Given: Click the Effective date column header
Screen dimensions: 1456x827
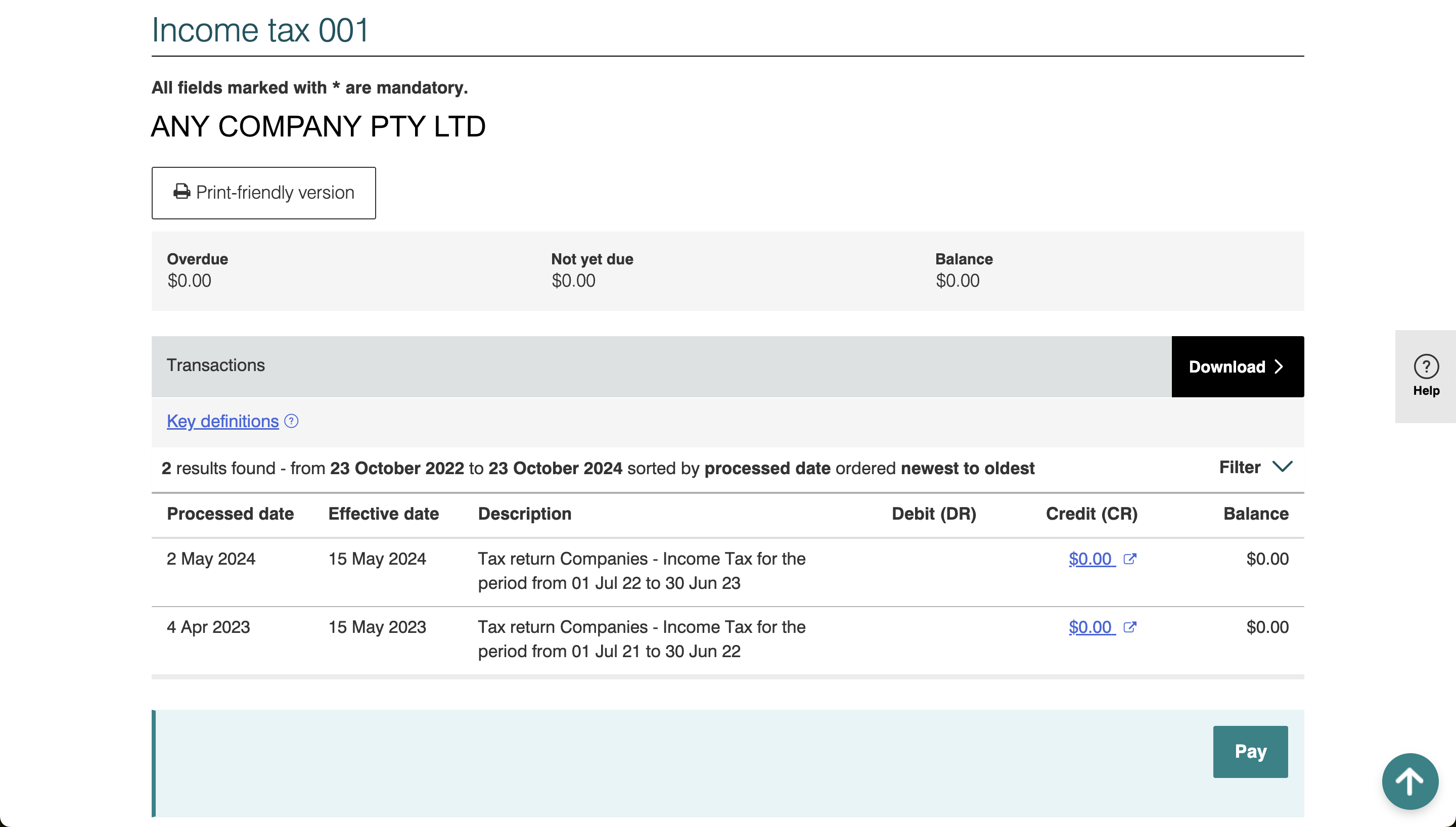Looking at the screenshot, I should pos(383,514).
